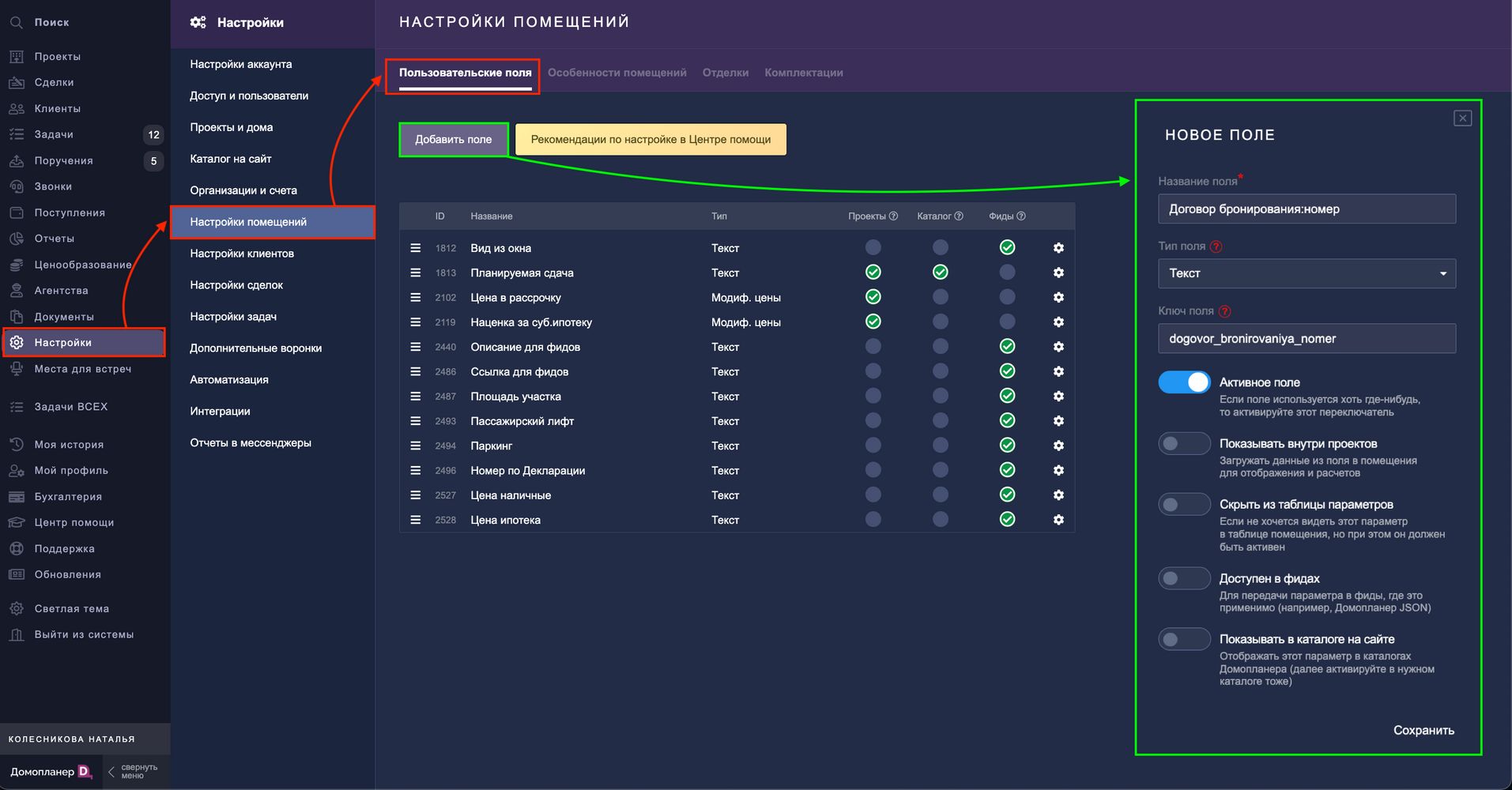The width and height of the screenshot is (1512, 790).
Task: Open Клиенты icon in left sidebar
Action: tap(16, 108)
